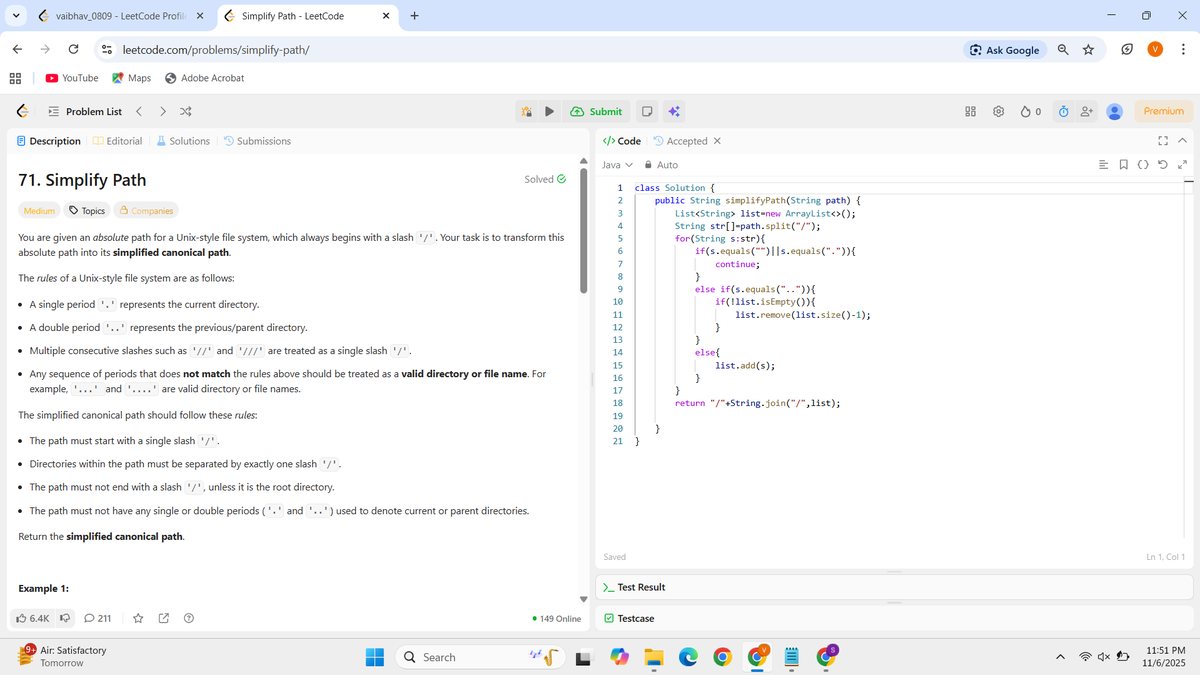Open the Accepted submission tab
The width and height of the screenshot is (1200, 675).
point(680,141)
